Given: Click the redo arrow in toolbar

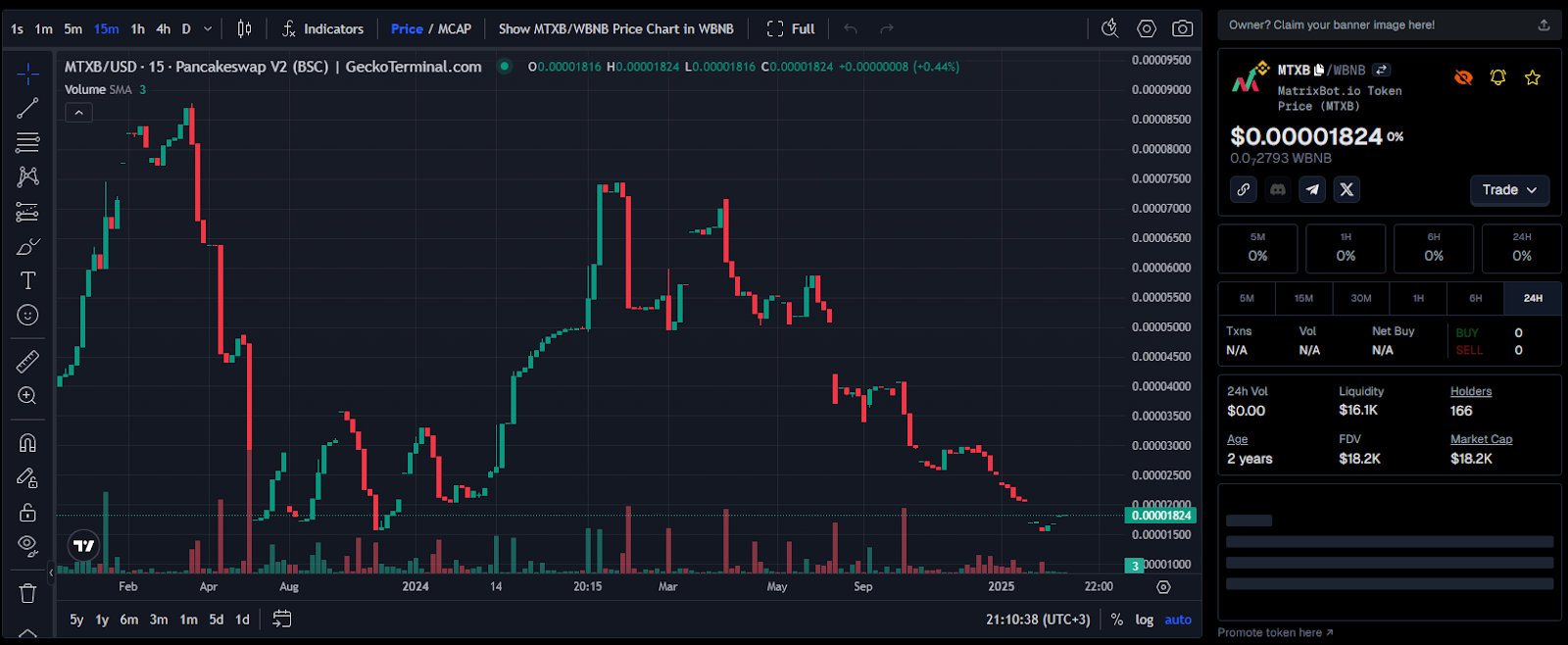Looking at the screenshot, I should coord(887,29).
